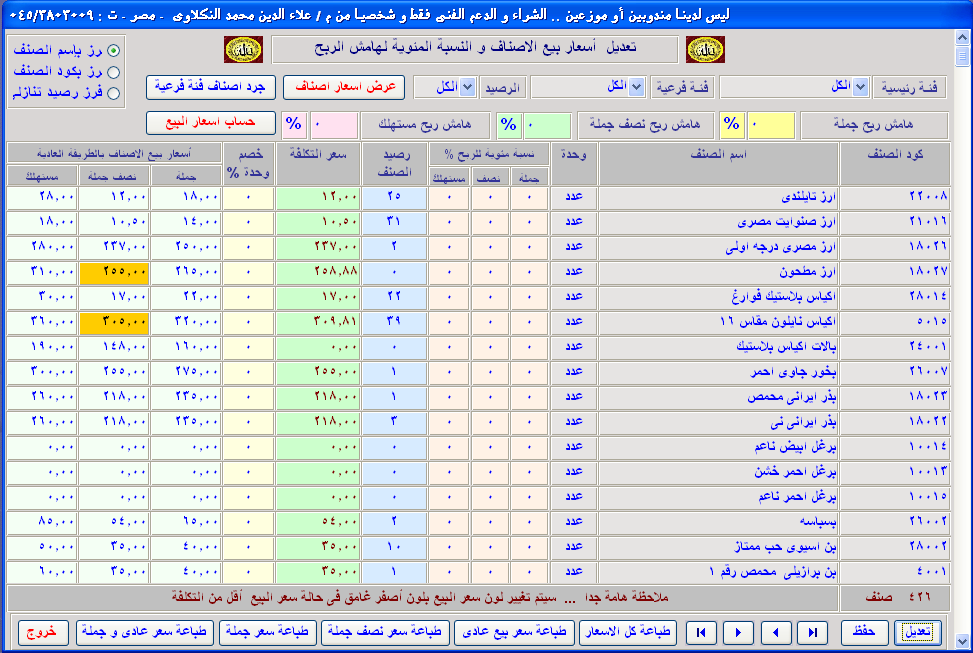This screenshot has width=973, height=653.
Task: Click the orange highlighted 255,00 price cell
Action: coord(113,271)
